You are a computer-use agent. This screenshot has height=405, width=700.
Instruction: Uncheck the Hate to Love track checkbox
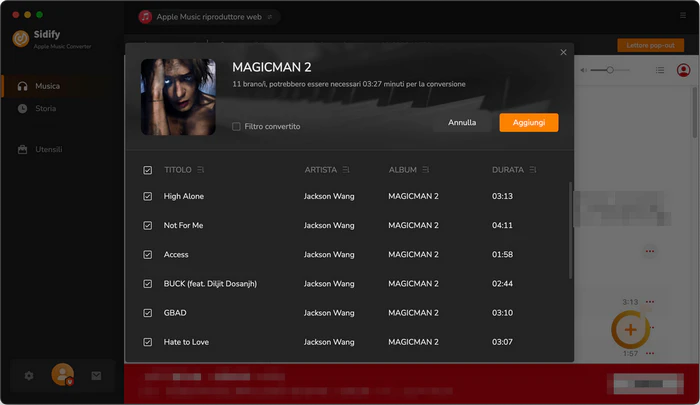point(148,342)
